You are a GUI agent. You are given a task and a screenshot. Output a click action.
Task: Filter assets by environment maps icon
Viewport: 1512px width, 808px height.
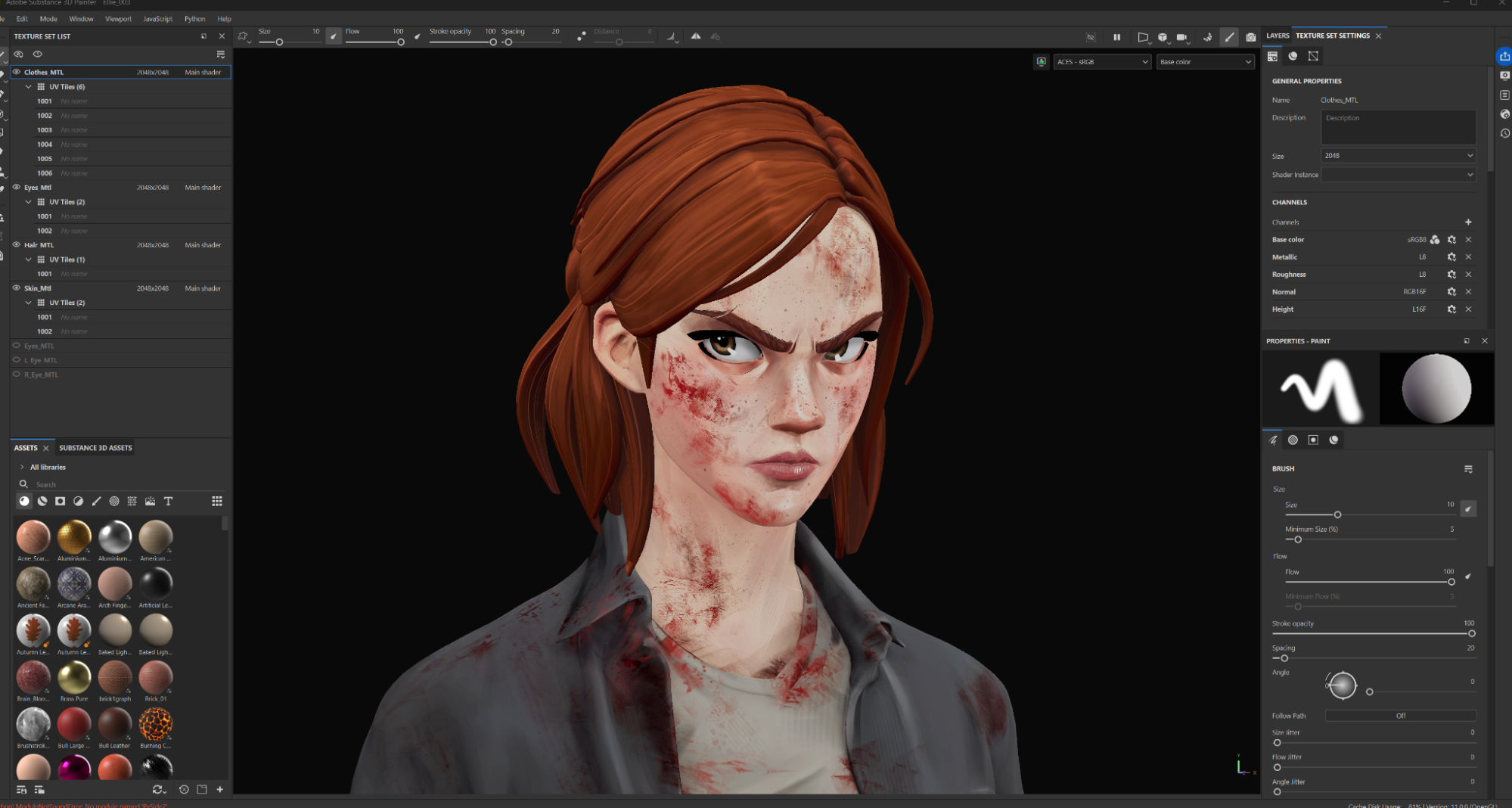point(151,501)
